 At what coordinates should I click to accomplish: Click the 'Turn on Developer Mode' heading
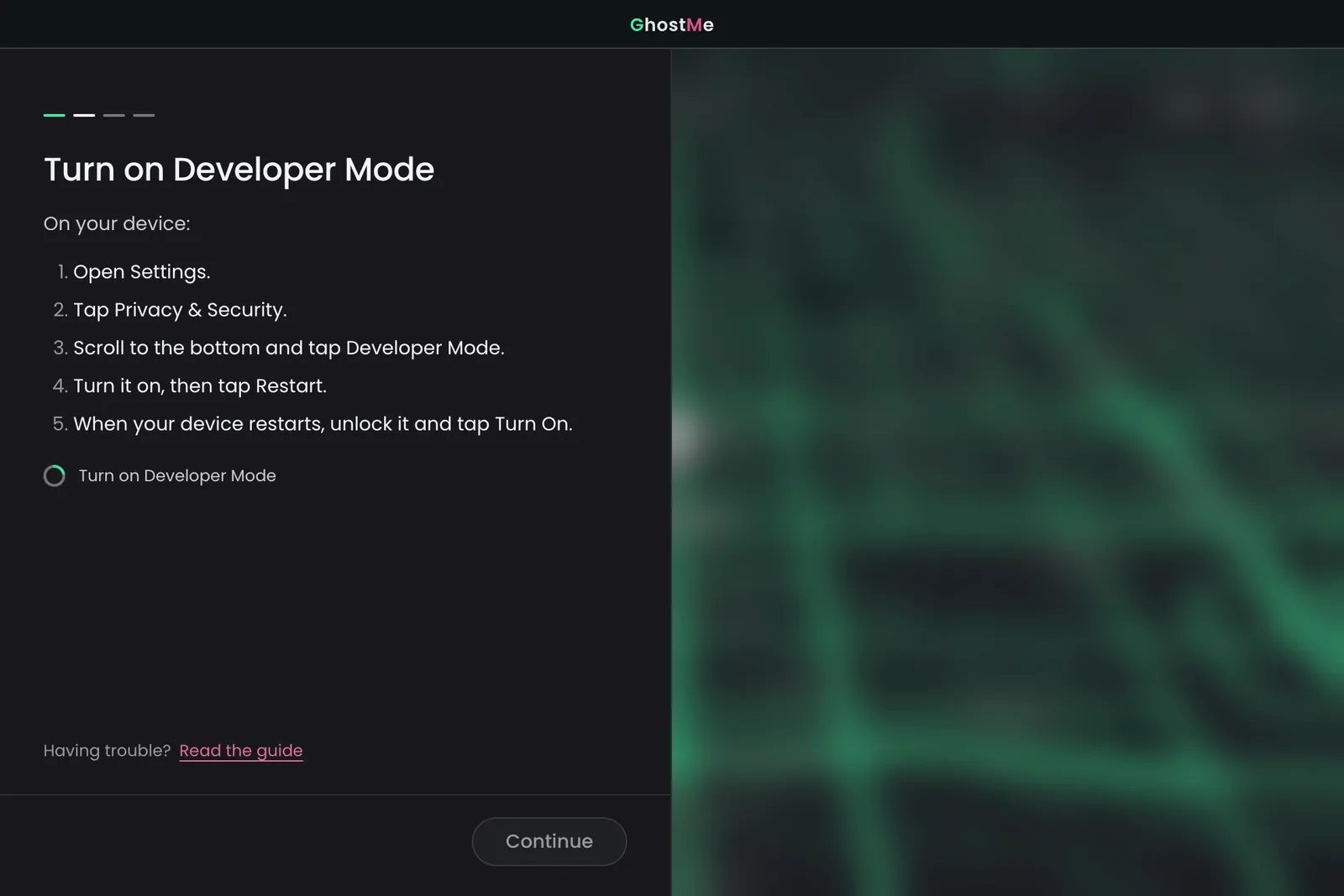[x=239, y=170]
